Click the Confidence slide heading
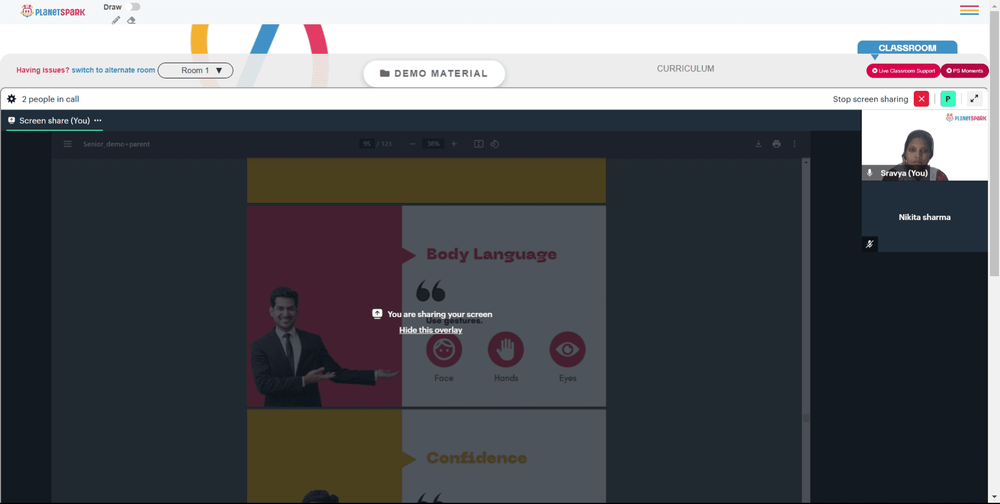The width and height of the screenshot is (1000, 504). tap(476, 459)
